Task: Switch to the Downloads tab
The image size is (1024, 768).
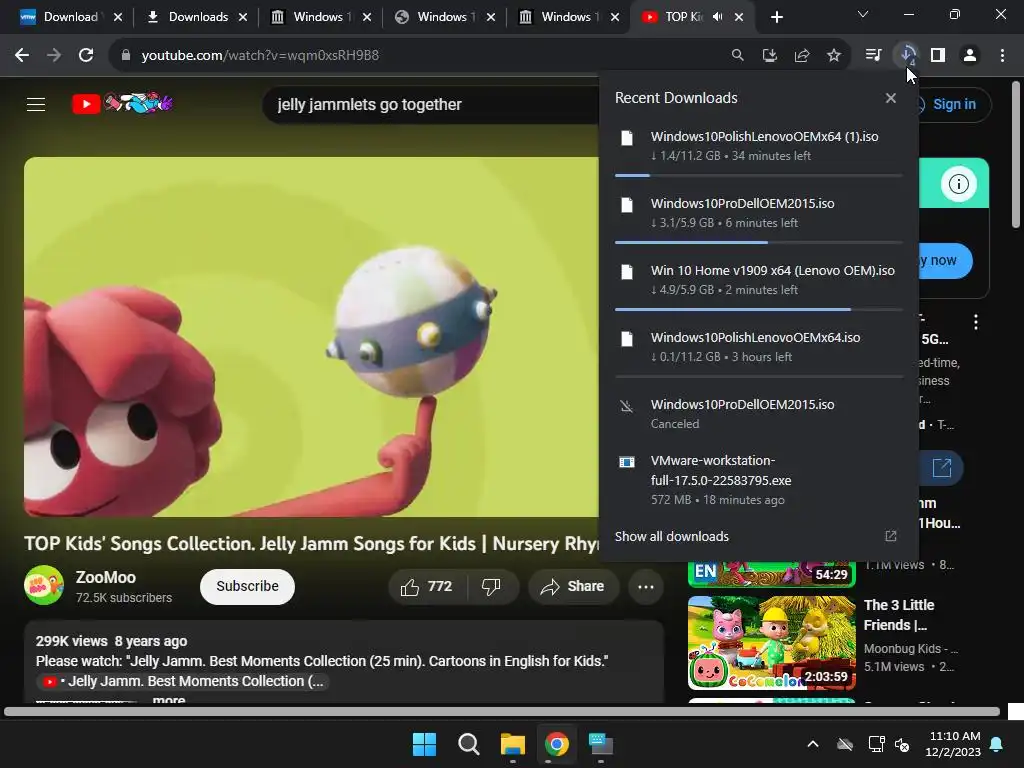Action: click(196, 17)
